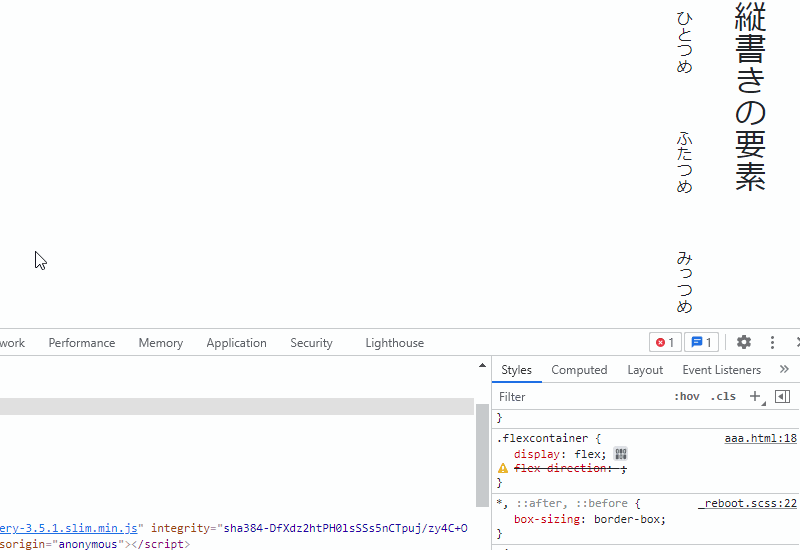This screenshot has height=550, width=800.
Task: Open DevTools three-dot customize menu
Action: pos(772,342)
